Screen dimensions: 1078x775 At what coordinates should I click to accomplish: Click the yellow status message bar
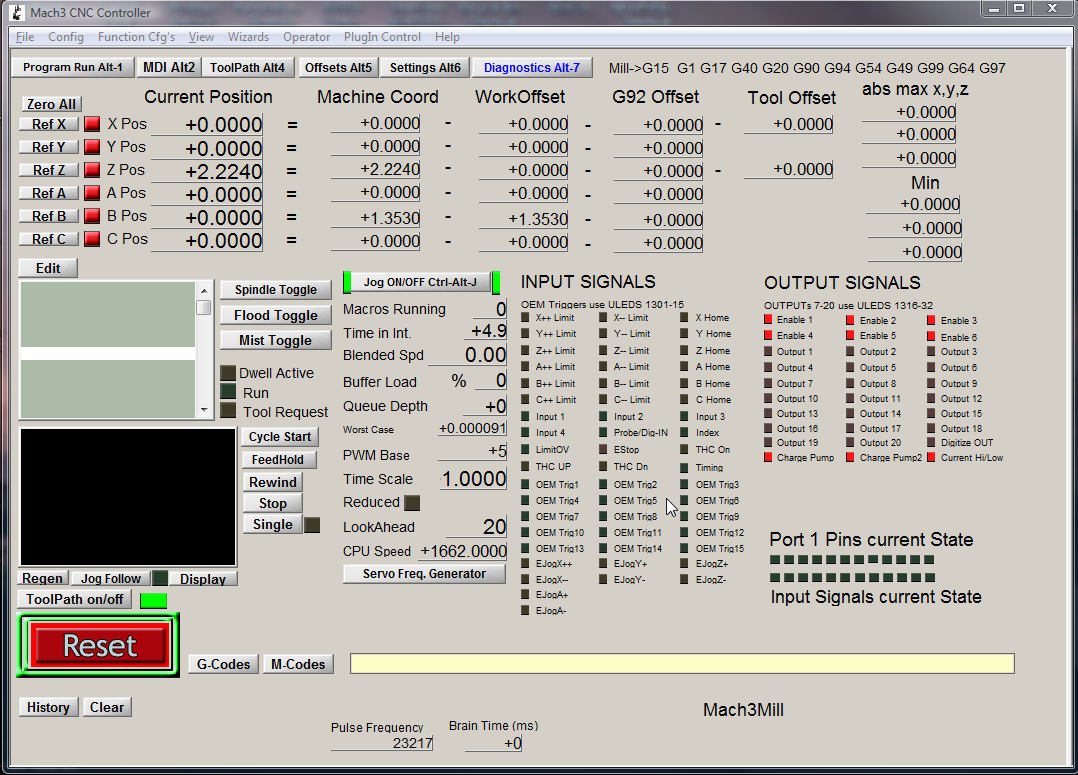click(681, 664)
